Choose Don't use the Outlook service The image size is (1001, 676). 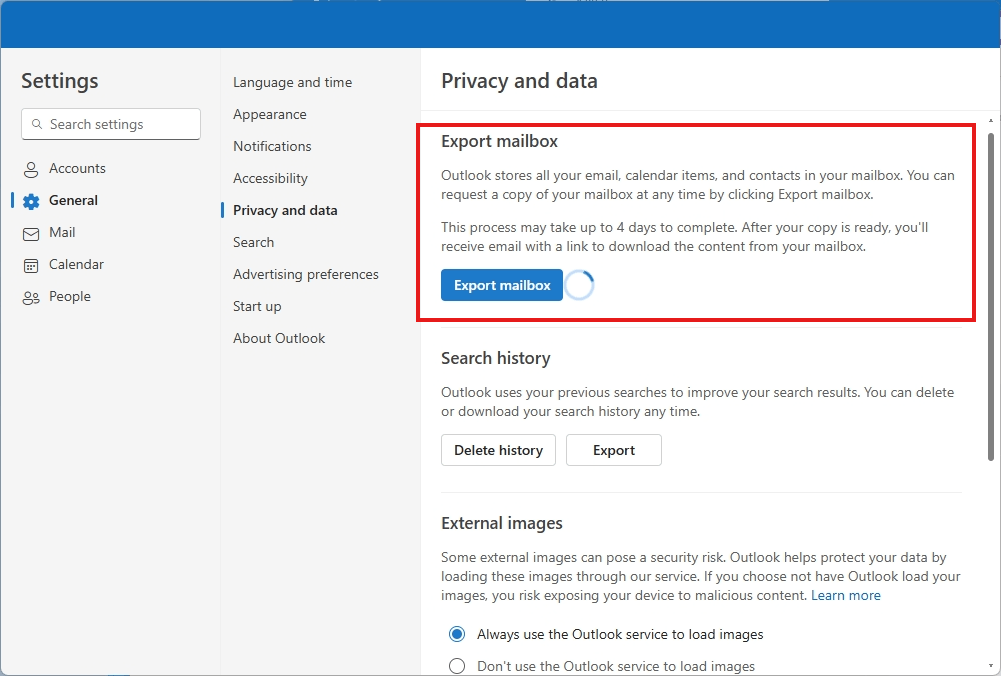pyautogui.click(x=457, y=665)
